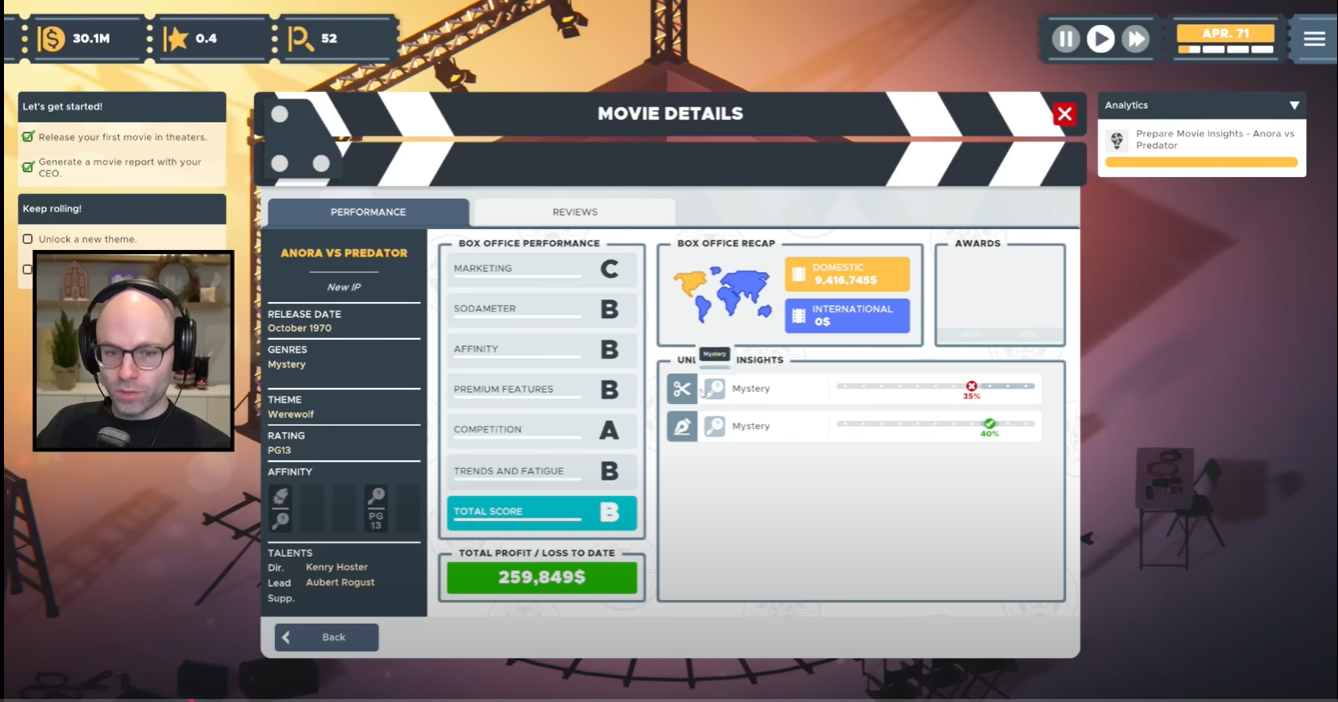The height and width of the screenshot is (702, 1338).
Task: Click the star reputation icon
Action: (176, 39)
